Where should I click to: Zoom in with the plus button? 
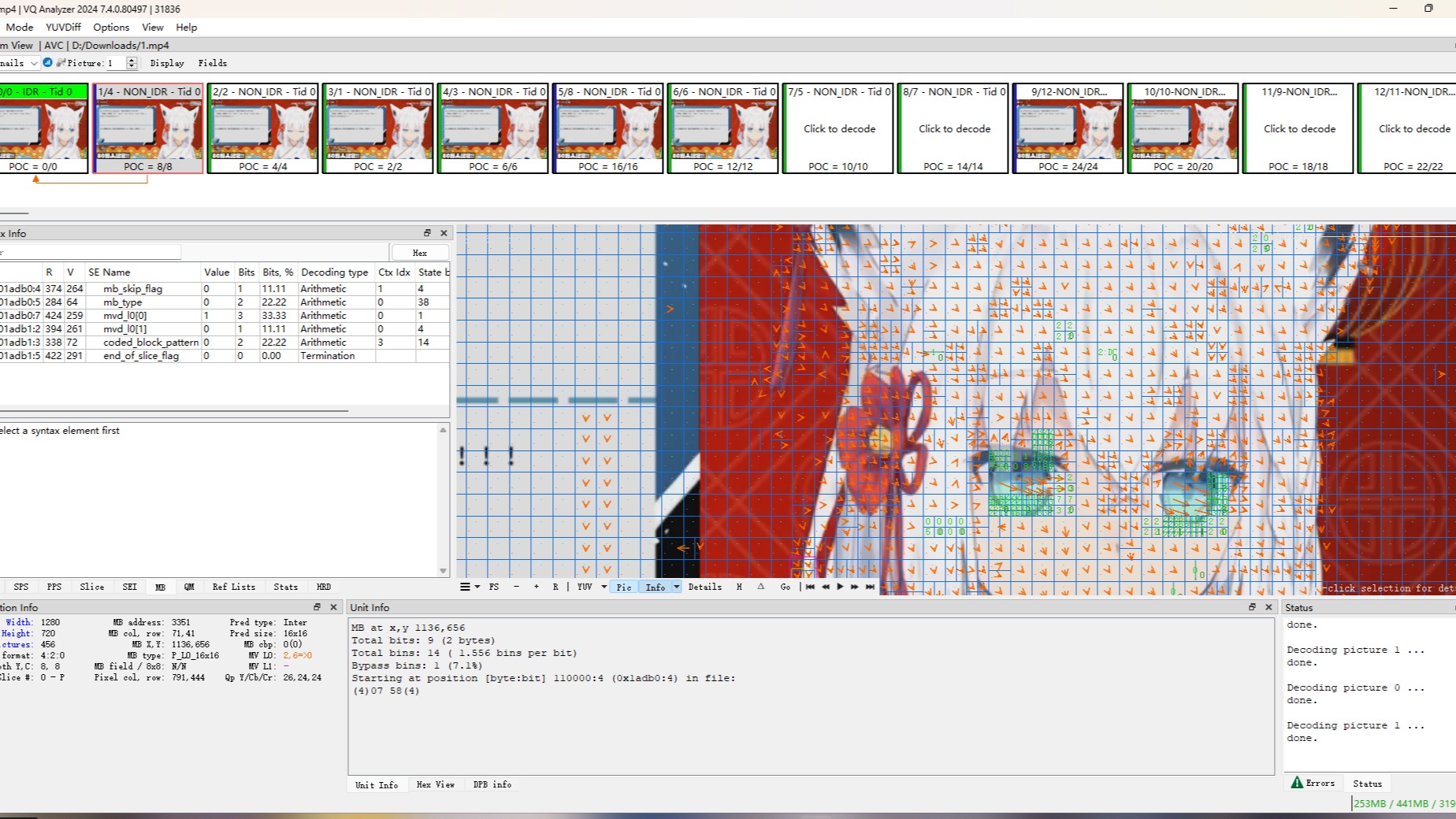[x=537, y=587]
